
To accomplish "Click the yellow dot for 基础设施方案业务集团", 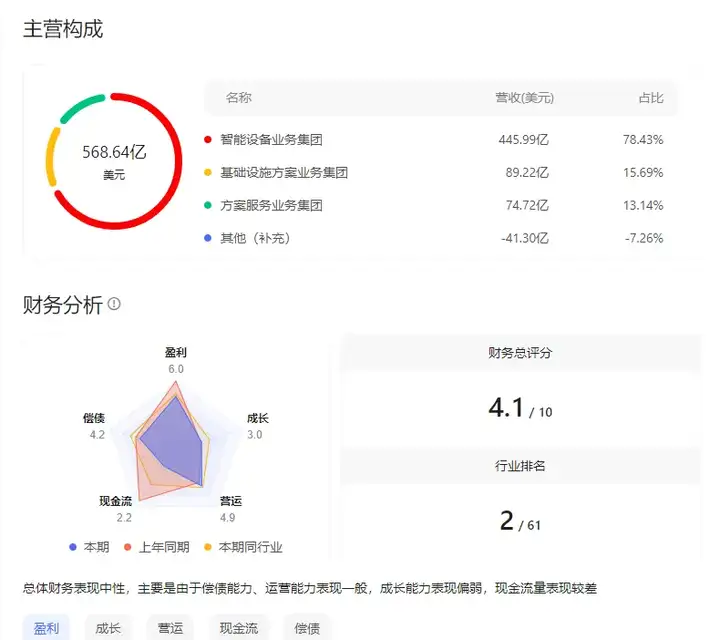I will (x=208, y=173).
